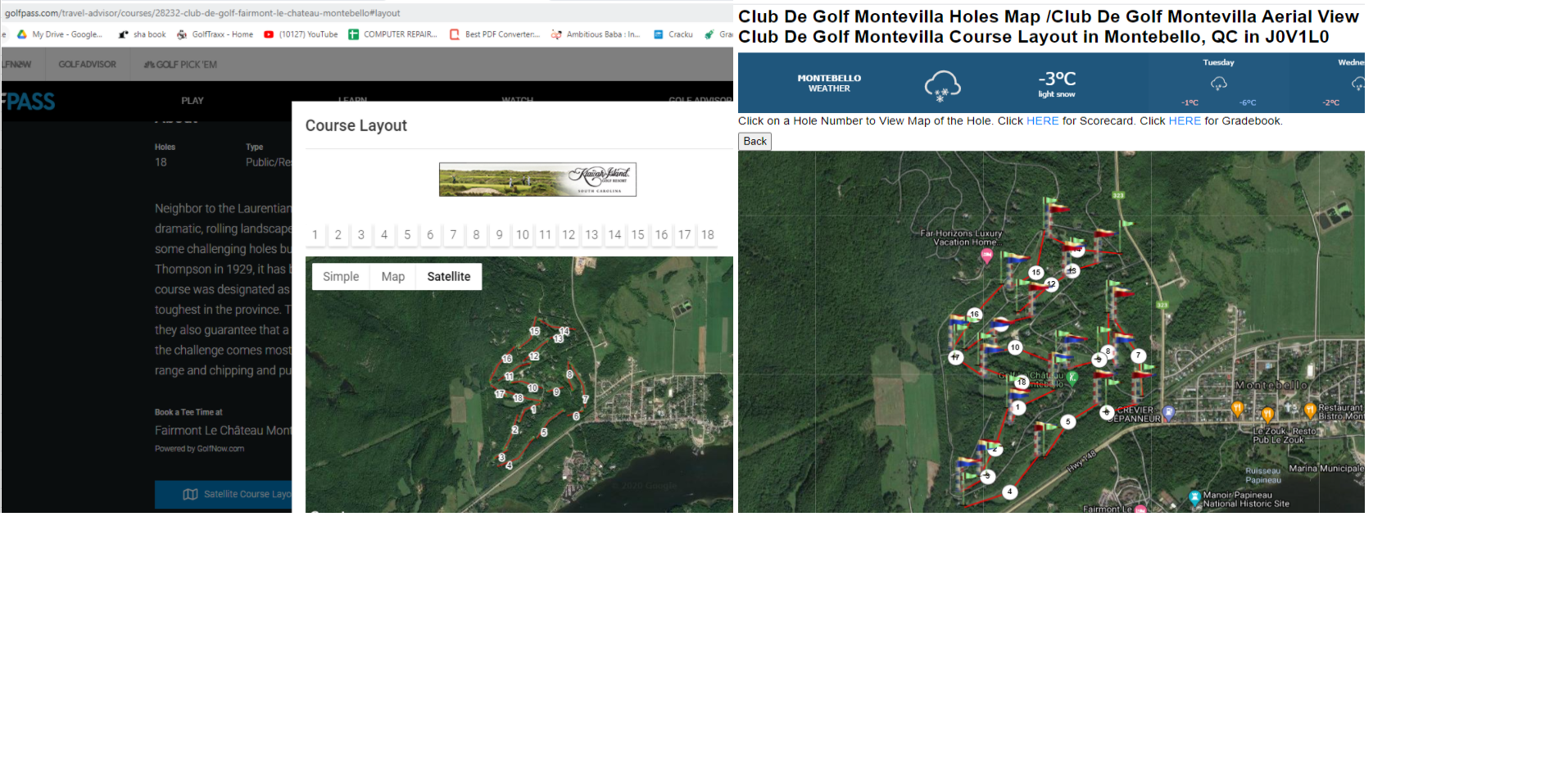Click hole 6 marker on Course Layout satellite map
Screen dimensions: 1568x766
click(577, 416)
